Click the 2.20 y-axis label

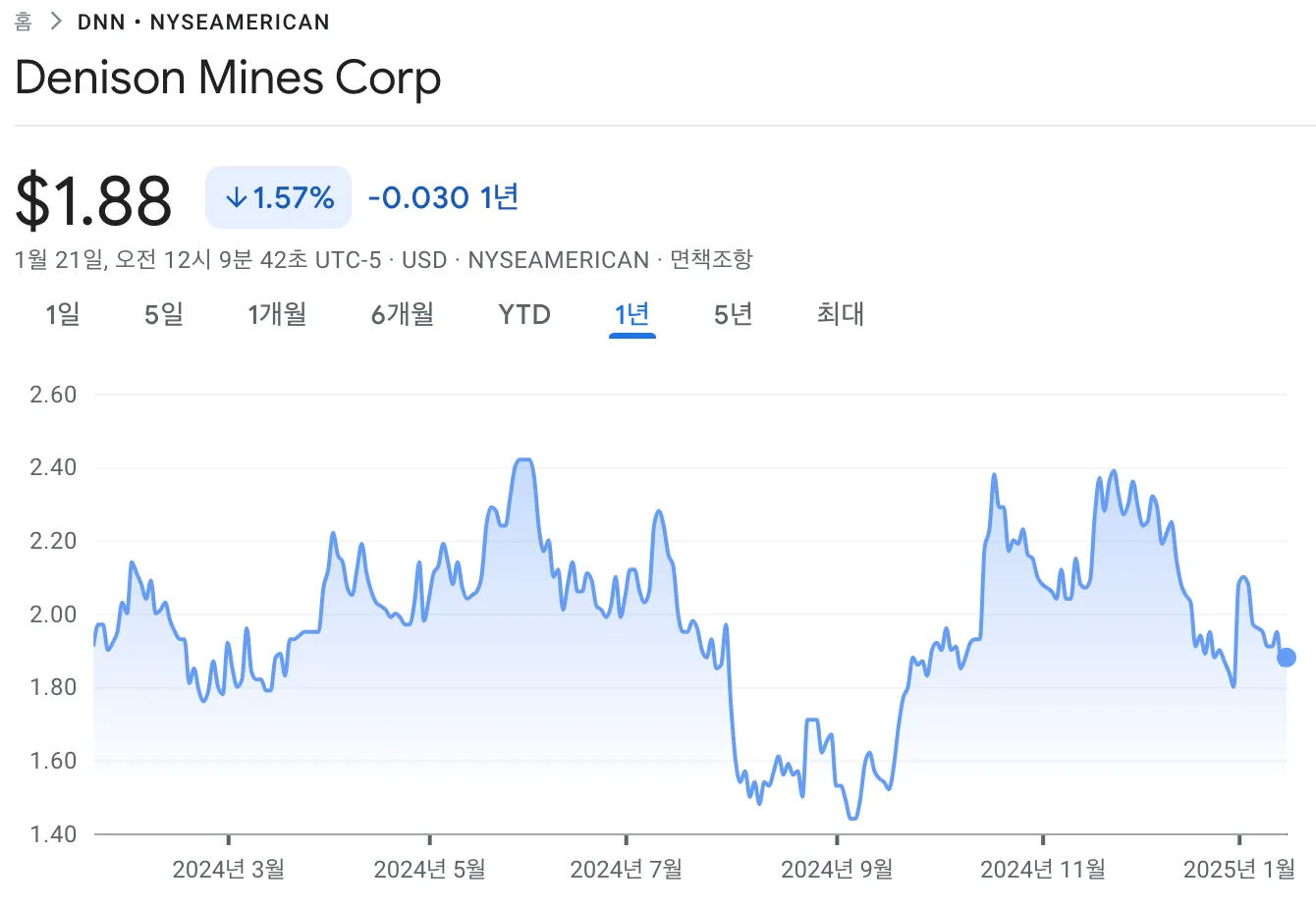(53, 541)
